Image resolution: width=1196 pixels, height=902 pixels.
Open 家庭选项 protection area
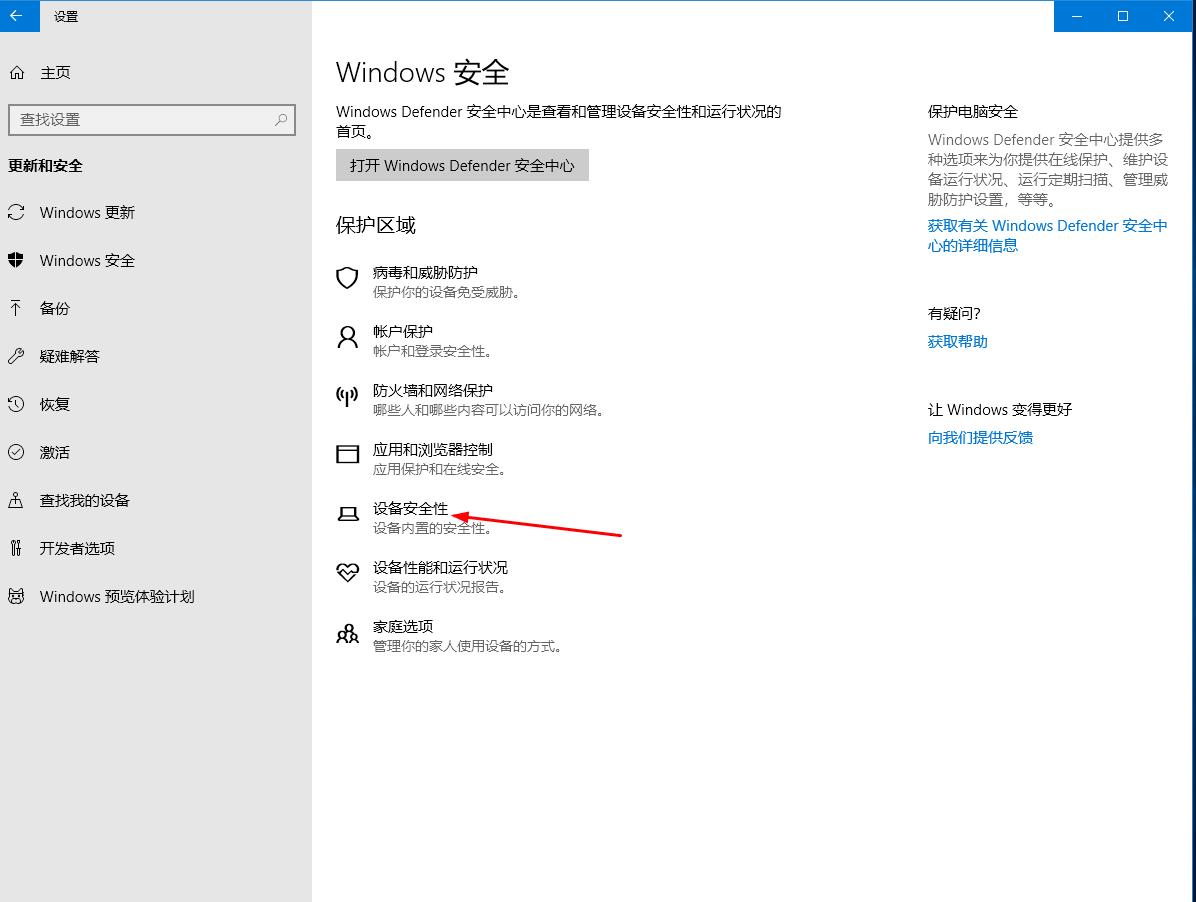click(x=403, y=626)
